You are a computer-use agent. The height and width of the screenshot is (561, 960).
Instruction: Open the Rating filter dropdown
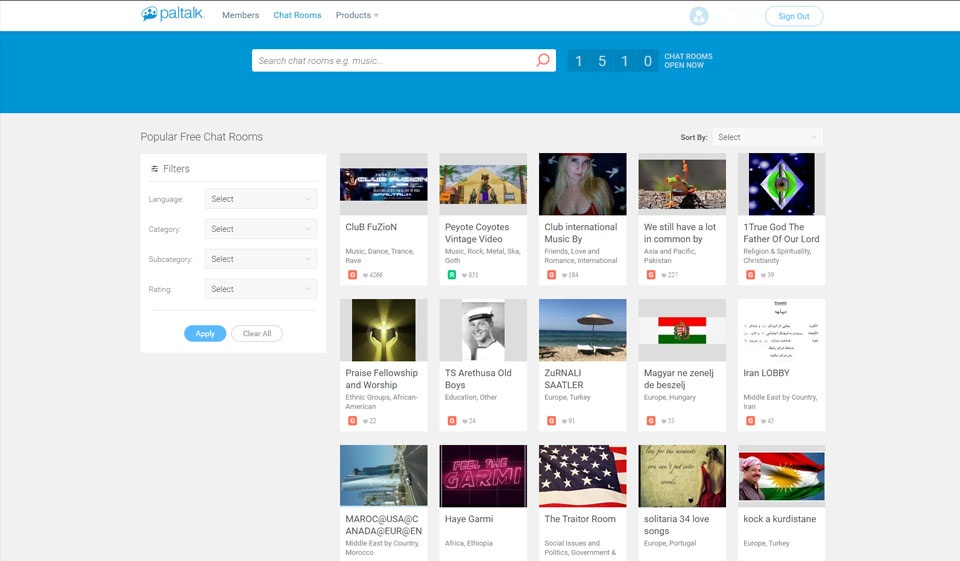click(260, 289)
